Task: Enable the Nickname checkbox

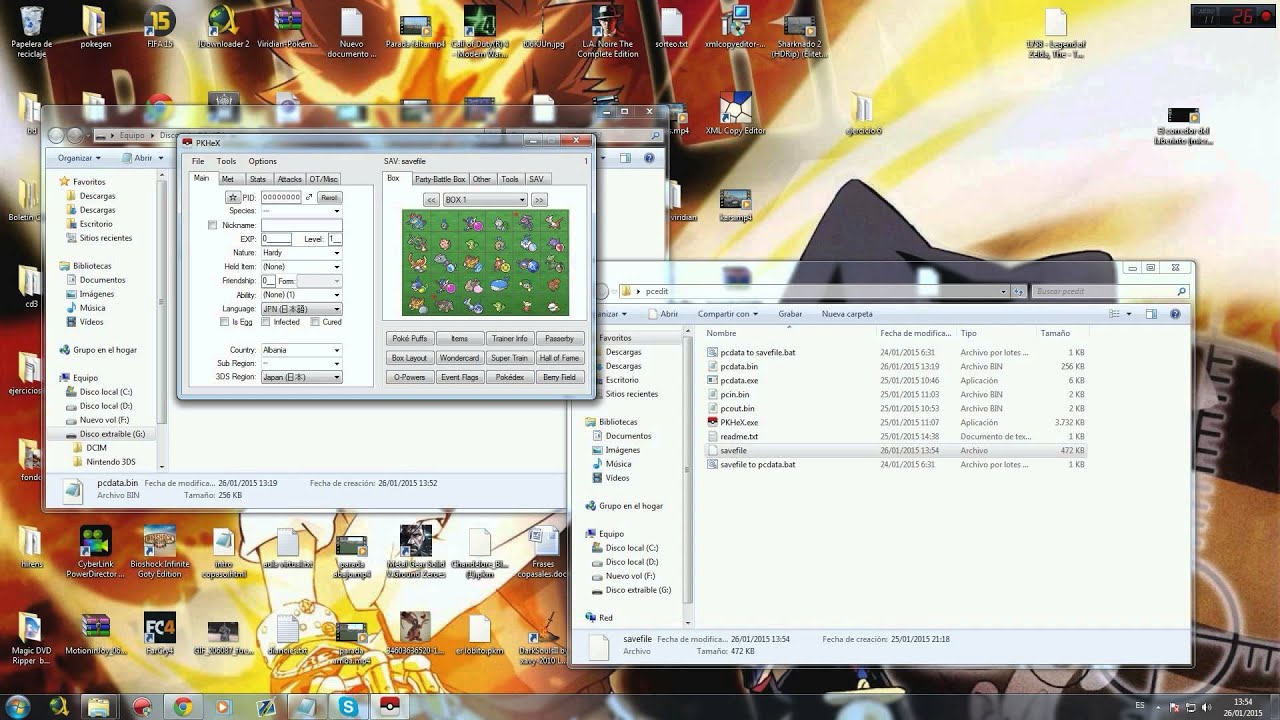Action: tap(212, 225)
